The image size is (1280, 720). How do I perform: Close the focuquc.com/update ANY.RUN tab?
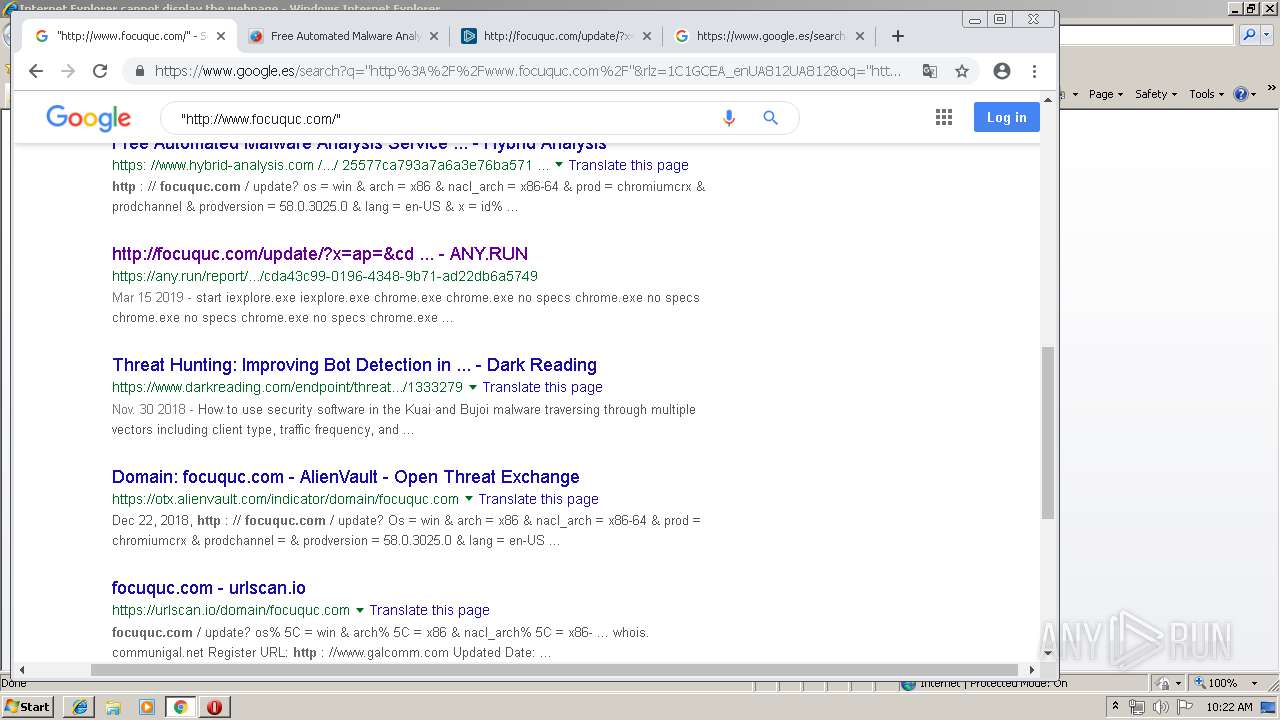click(x=647, y=36)
